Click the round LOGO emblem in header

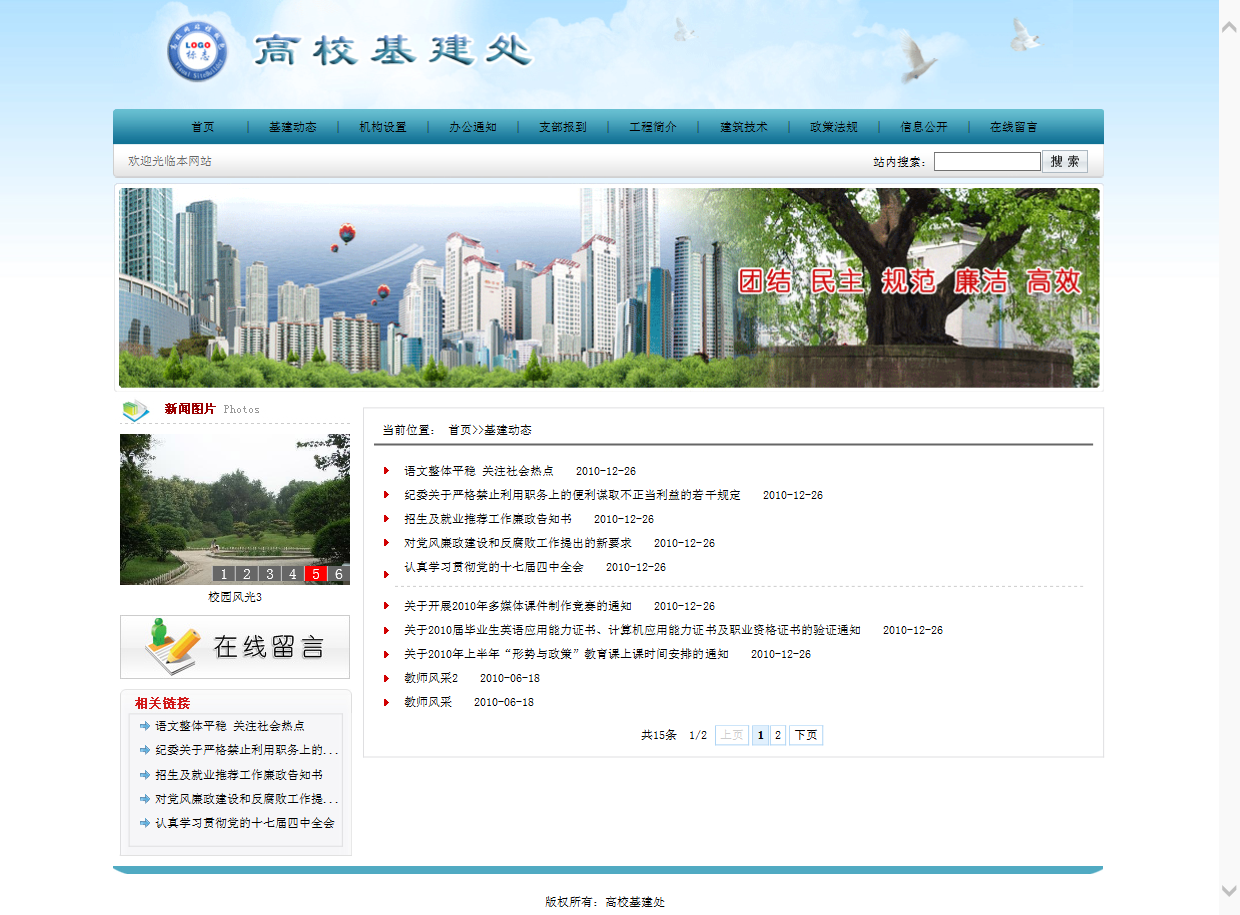pyautogui.click(x=197, y=51)
